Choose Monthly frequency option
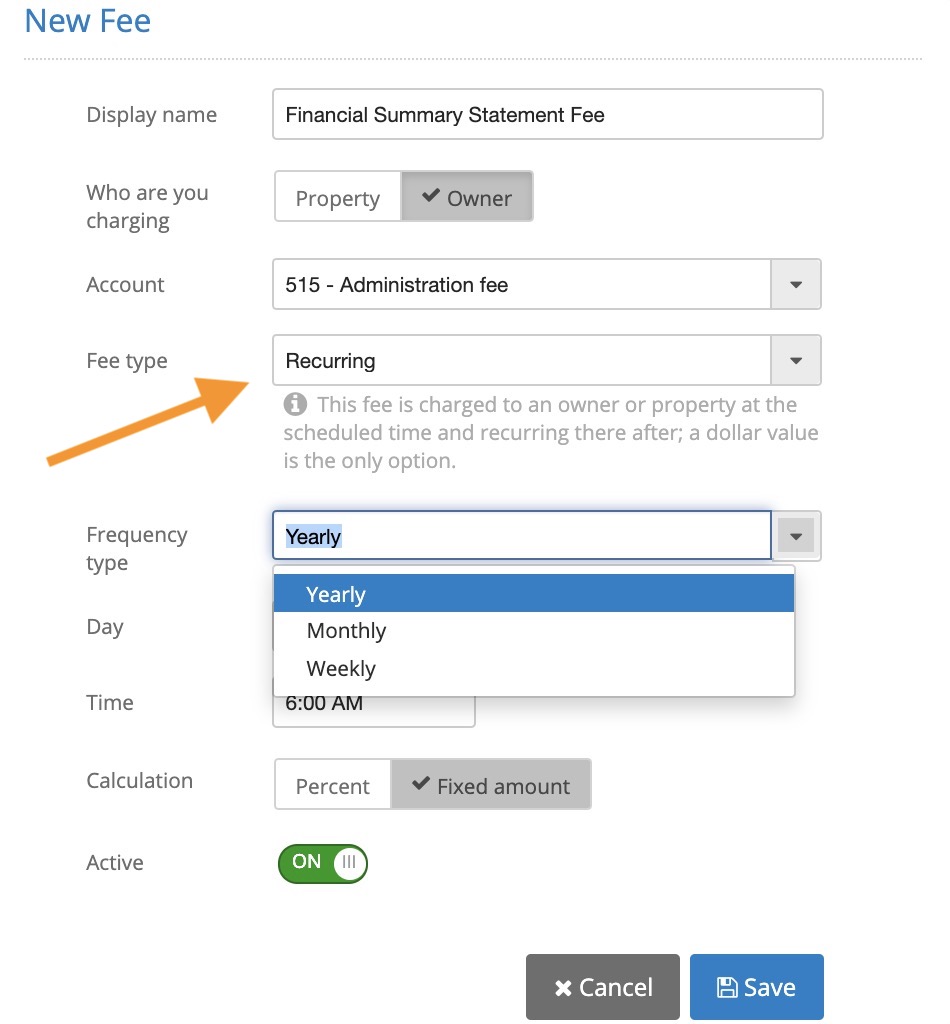 [533, 631]
